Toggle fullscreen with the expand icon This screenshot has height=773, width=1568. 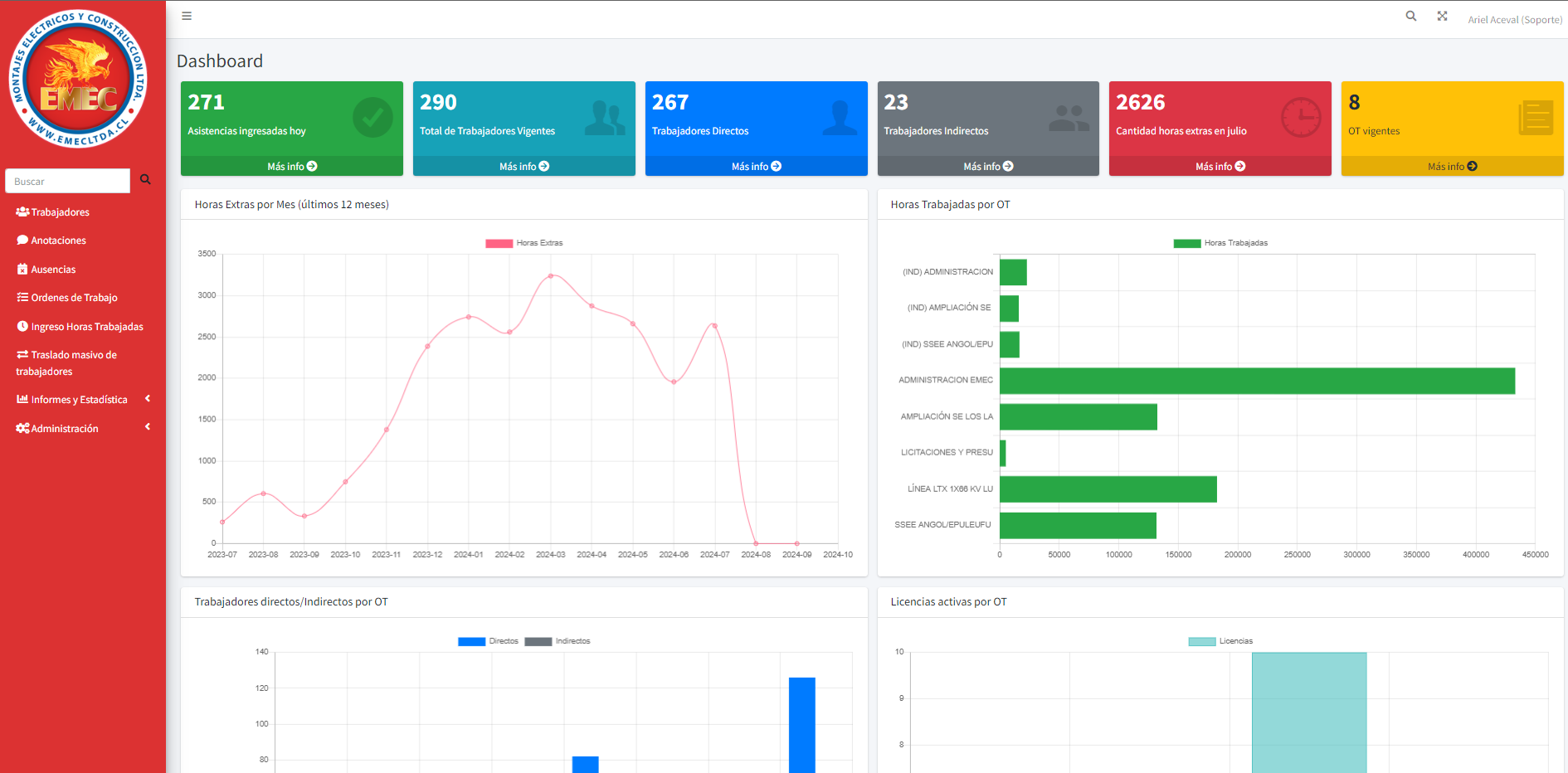[1442, 16]
